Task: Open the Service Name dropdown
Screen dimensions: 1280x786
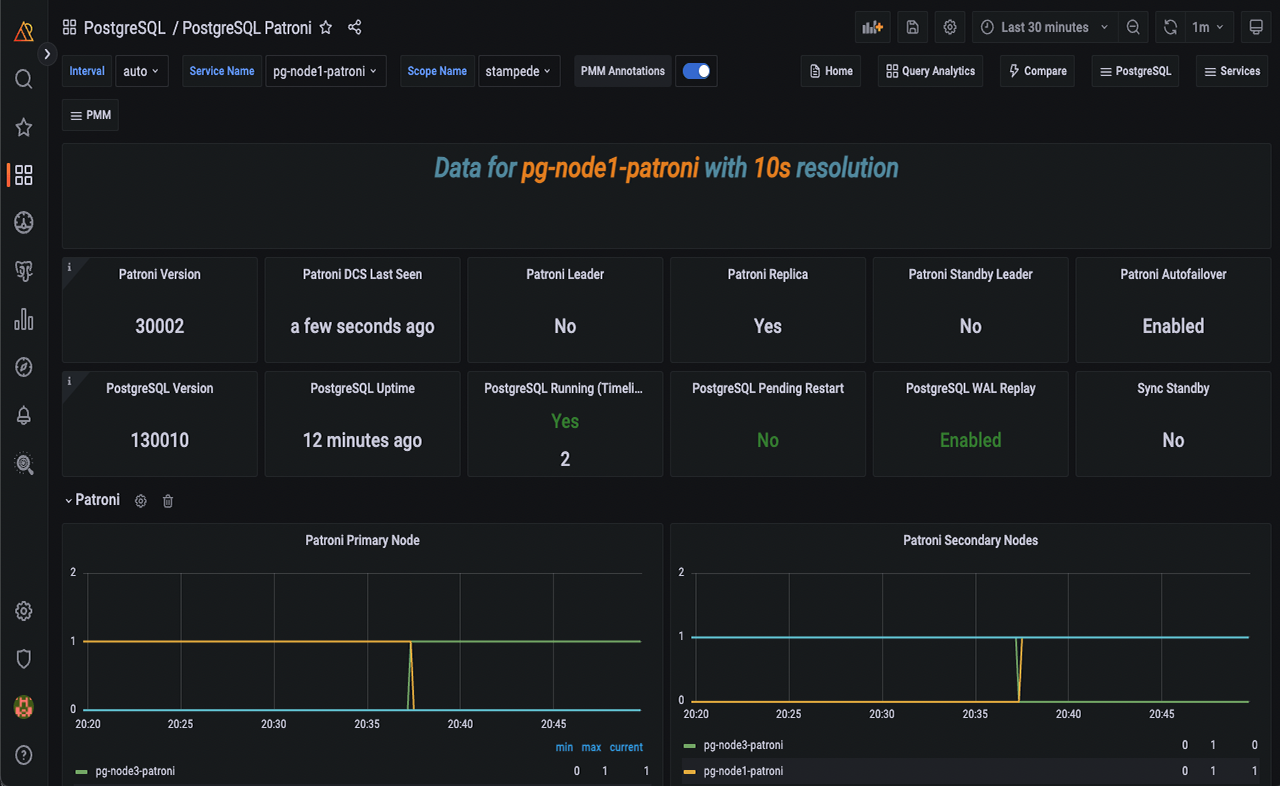Action: 325,71
